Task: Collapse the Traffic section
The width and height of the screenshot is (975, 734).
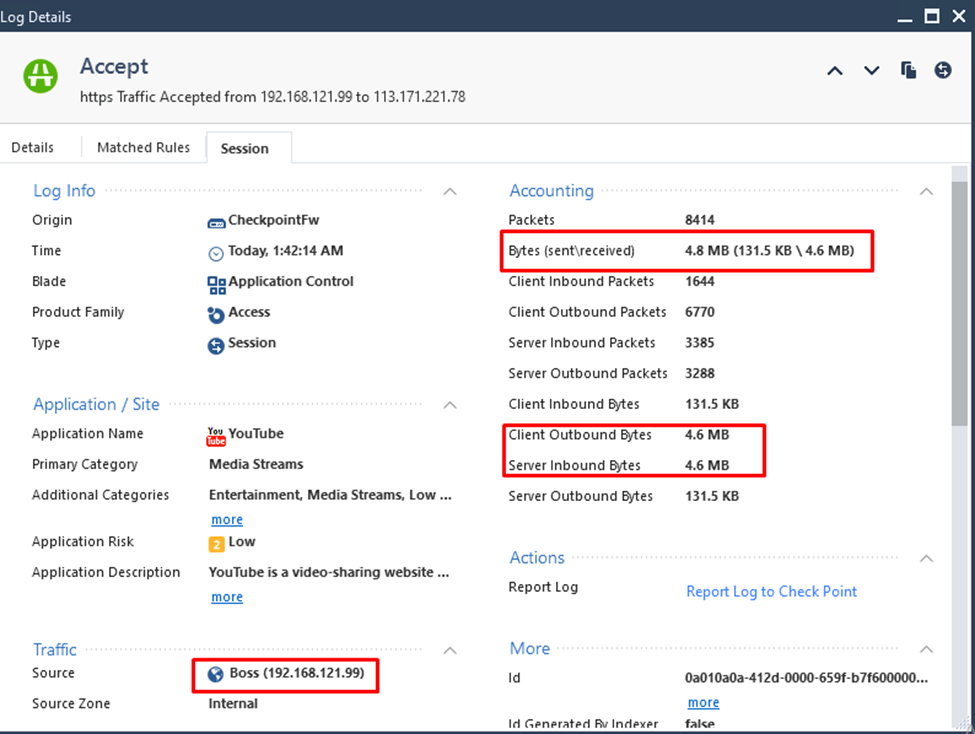Action: [450, 650]
